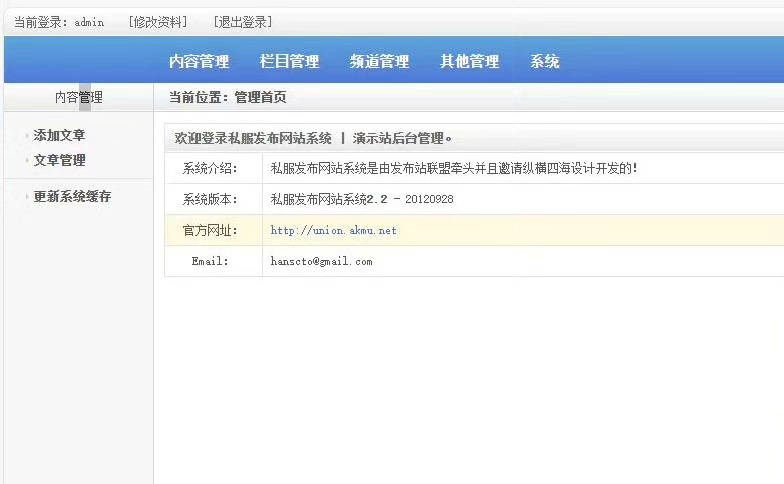
Task: Click the 官方网址 row label
Action: click(210, 230)
